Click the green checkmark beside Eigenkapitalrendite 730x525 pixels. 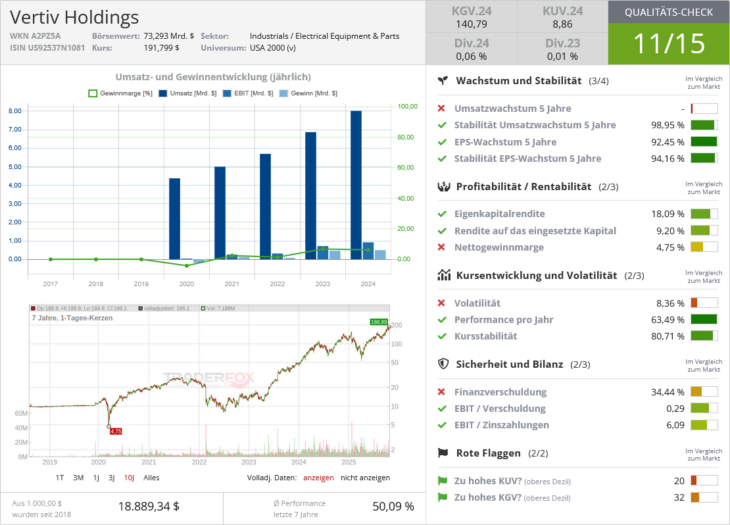coord(442,214)
